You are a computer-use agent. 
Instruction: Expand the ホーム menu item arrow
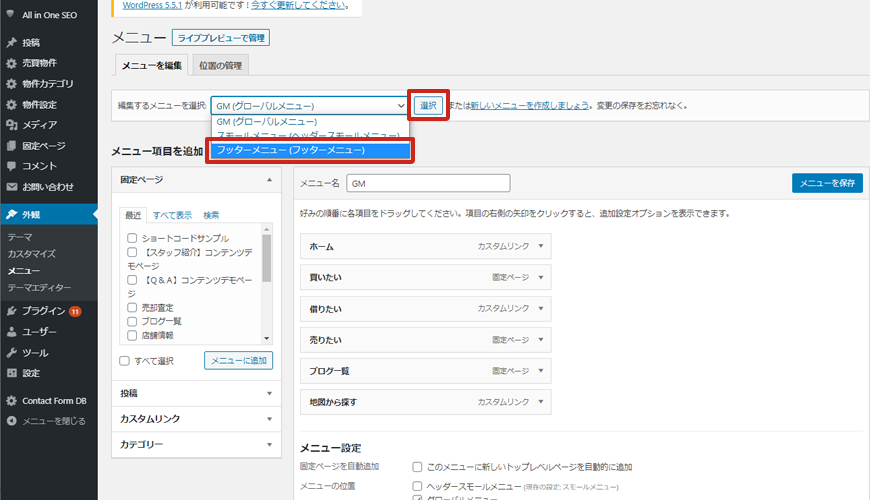click(x=541, y=246)
